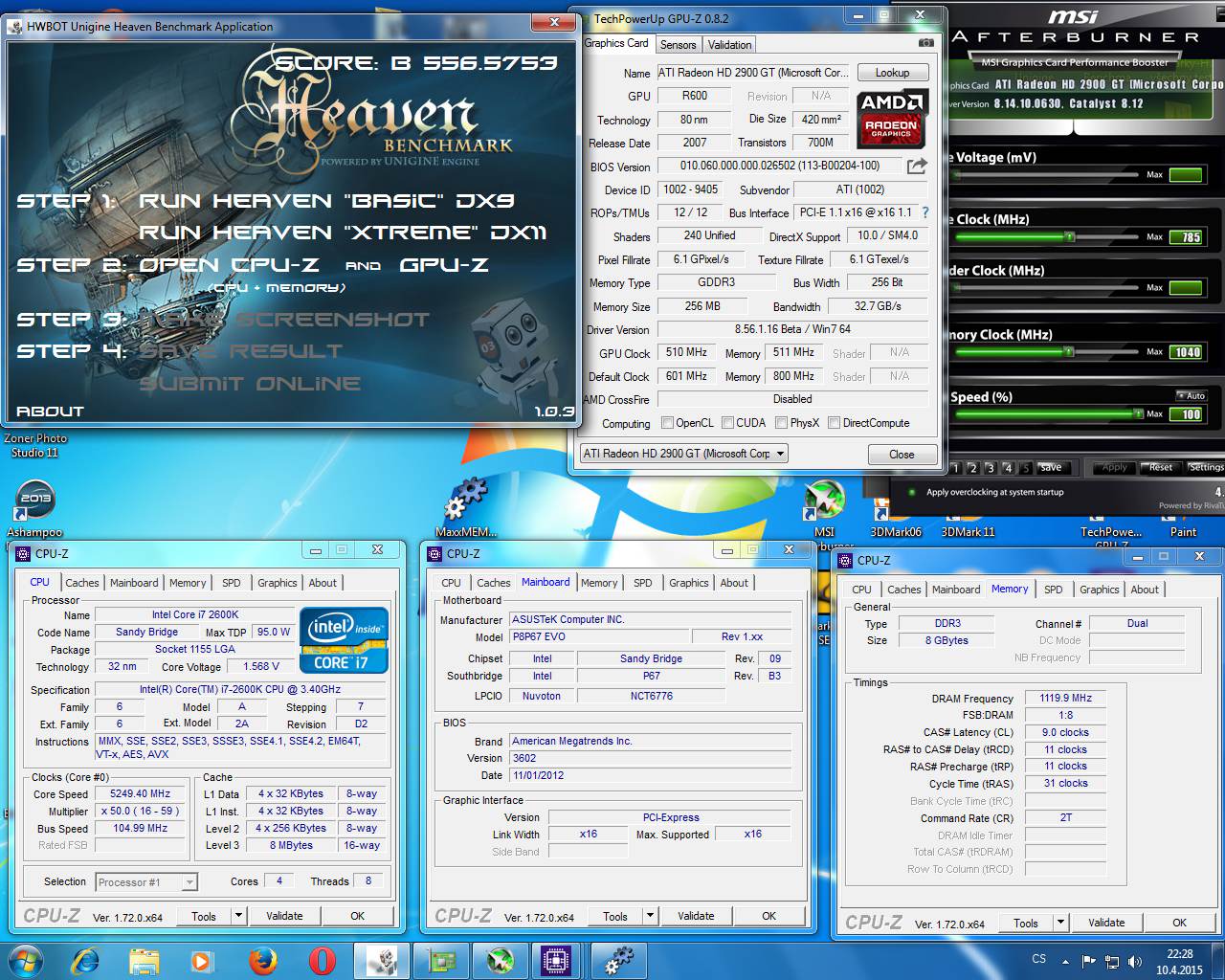Open Caches tab in the left CPU-Z window
The width and height of the screenshot is (1225, 980).
point(81,583)
